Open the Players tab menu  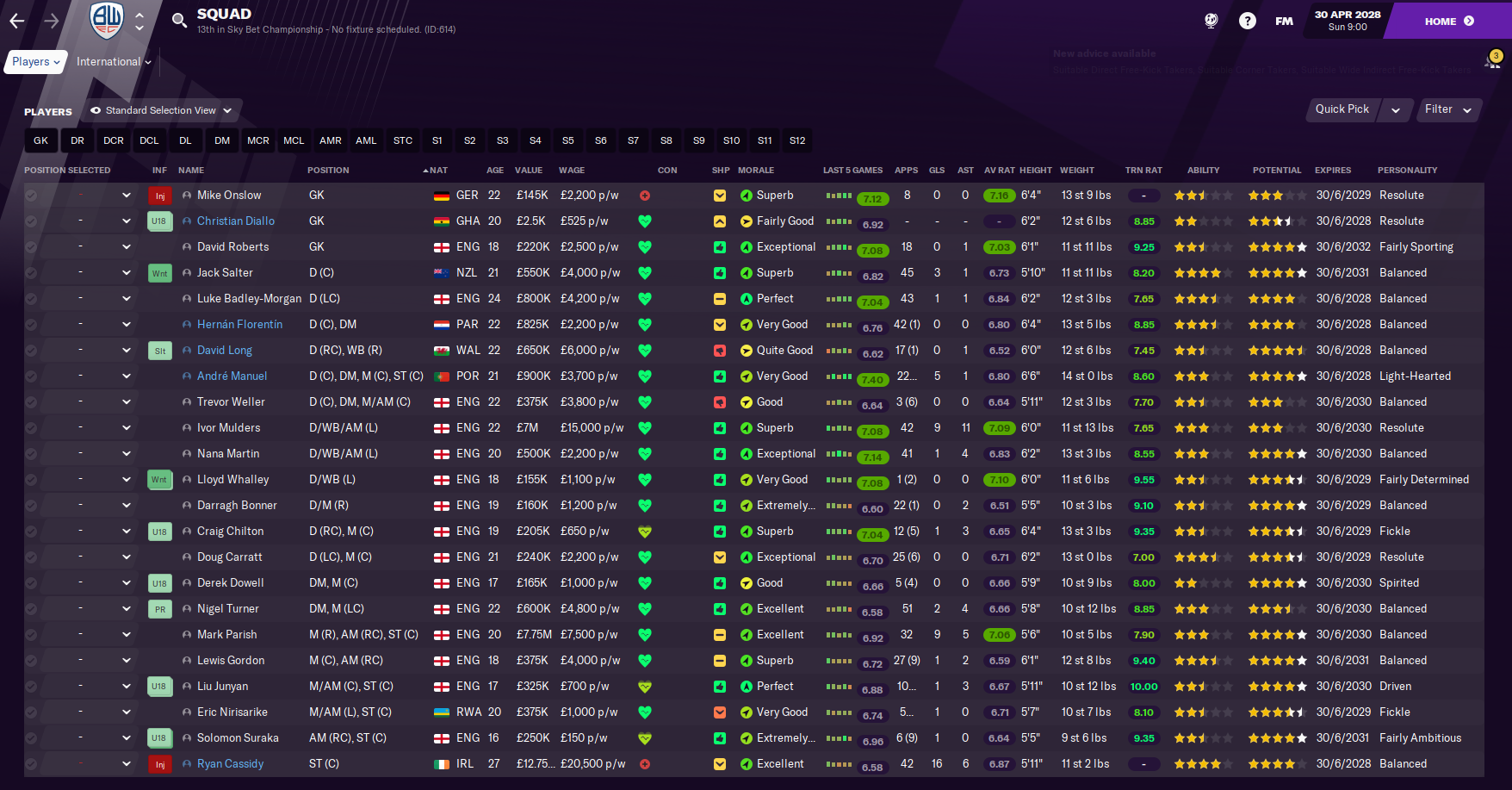click(x=36, y=61)
